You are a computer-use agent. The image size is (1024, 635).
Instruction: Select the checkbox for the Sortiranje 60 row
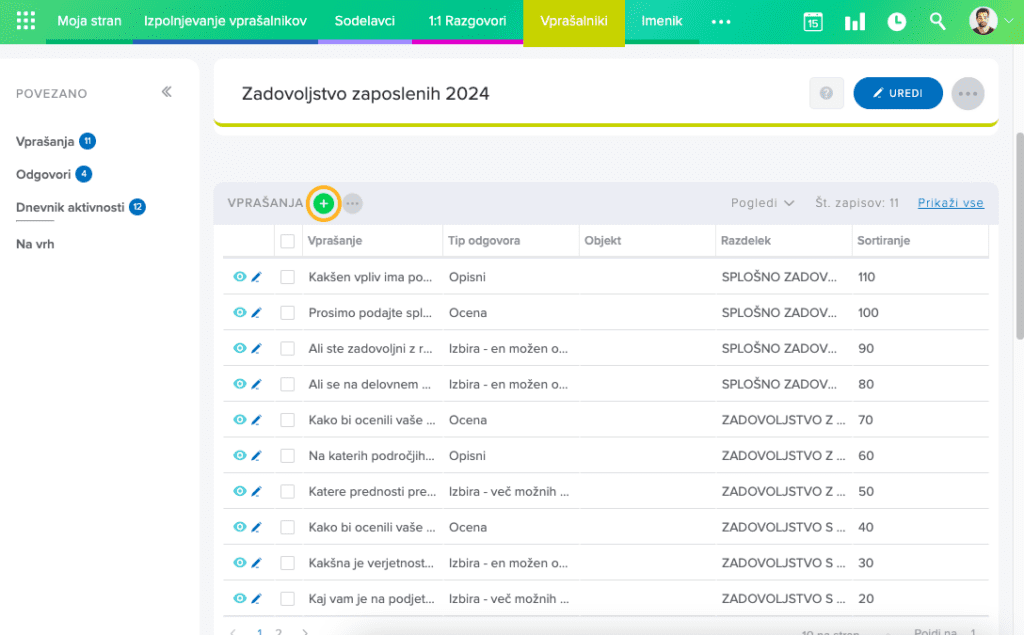[288, 456]
